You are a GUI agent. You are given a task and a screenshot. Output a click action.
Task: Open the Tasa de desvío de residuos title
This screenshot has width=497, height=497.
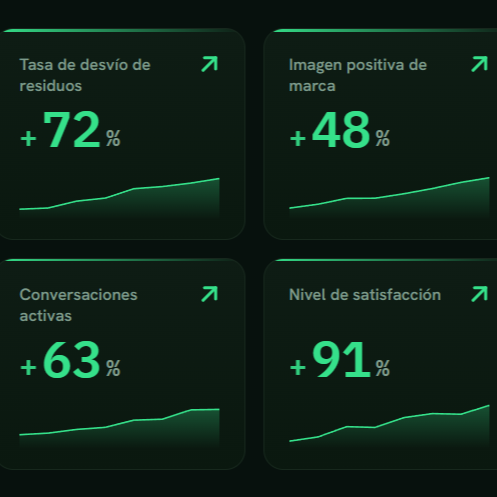[85, 75]
